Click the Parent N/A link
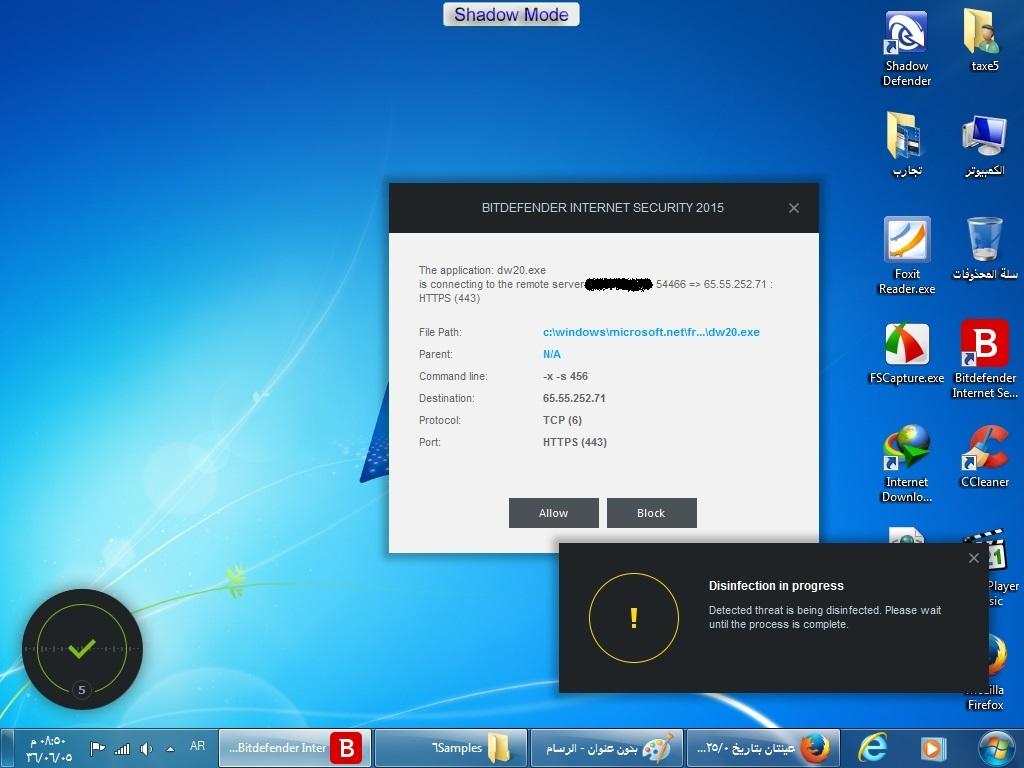 [552, 354]
